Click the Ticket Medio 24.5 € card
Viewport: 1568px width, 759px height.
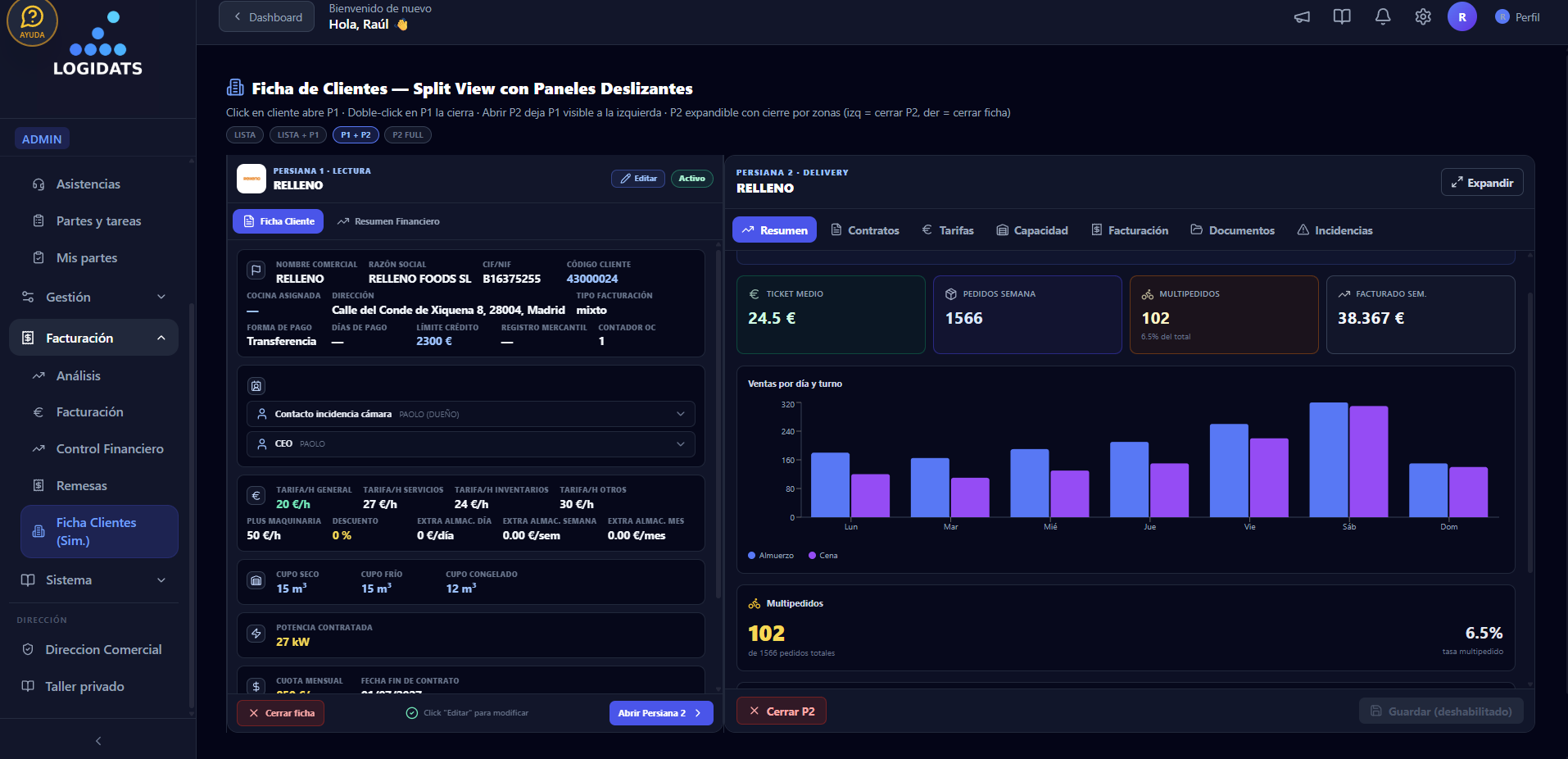point(831,315)
